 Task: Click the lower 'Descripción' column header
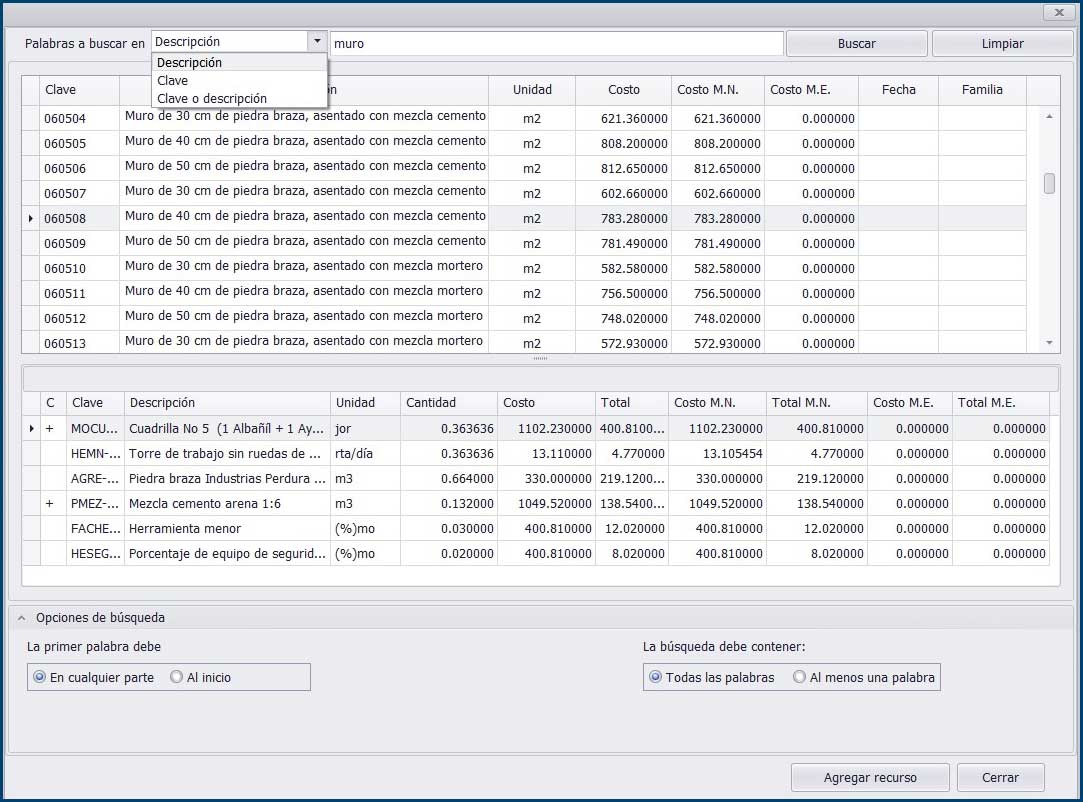(227, 403)
